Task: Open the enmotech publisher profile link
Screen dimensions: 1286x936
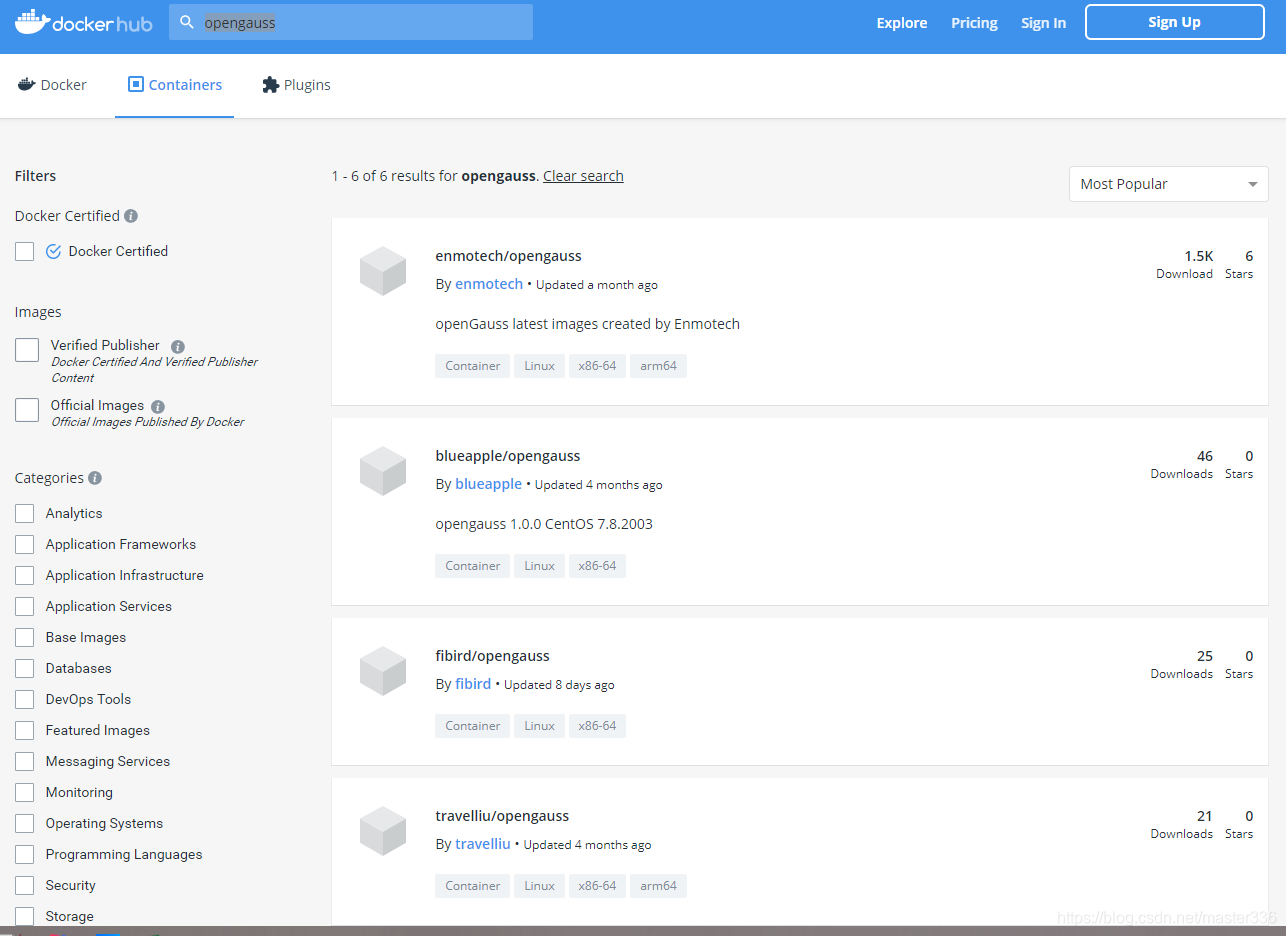Action: click(x=488, y=283)
